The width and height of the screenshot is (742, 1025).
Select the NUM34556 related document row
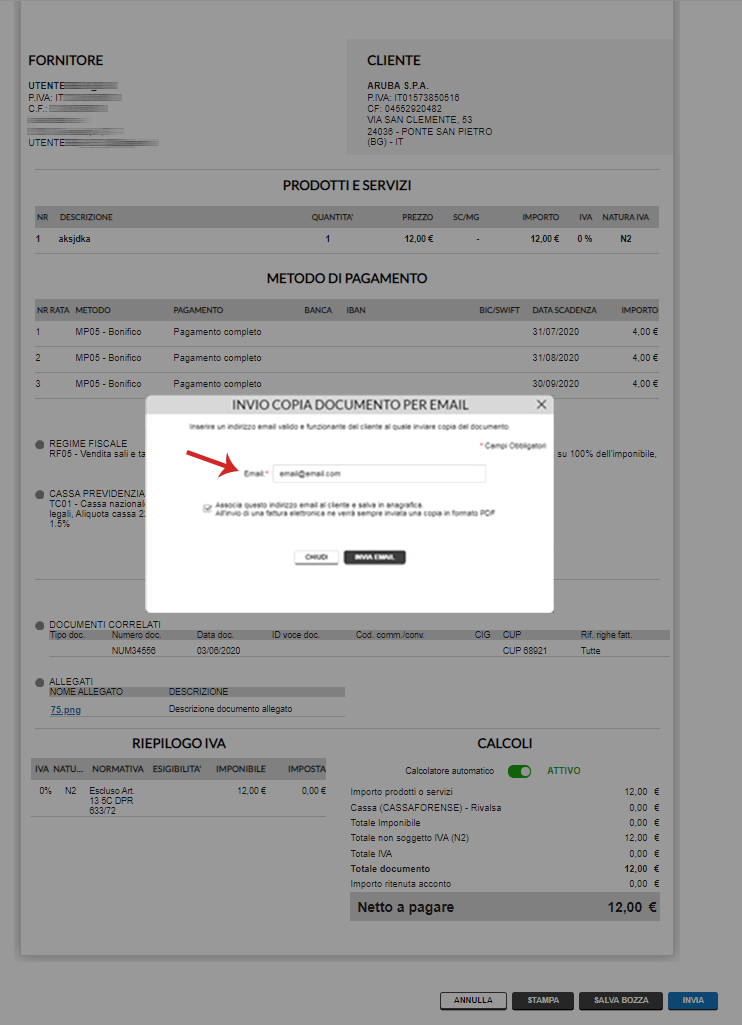[347, 650]
